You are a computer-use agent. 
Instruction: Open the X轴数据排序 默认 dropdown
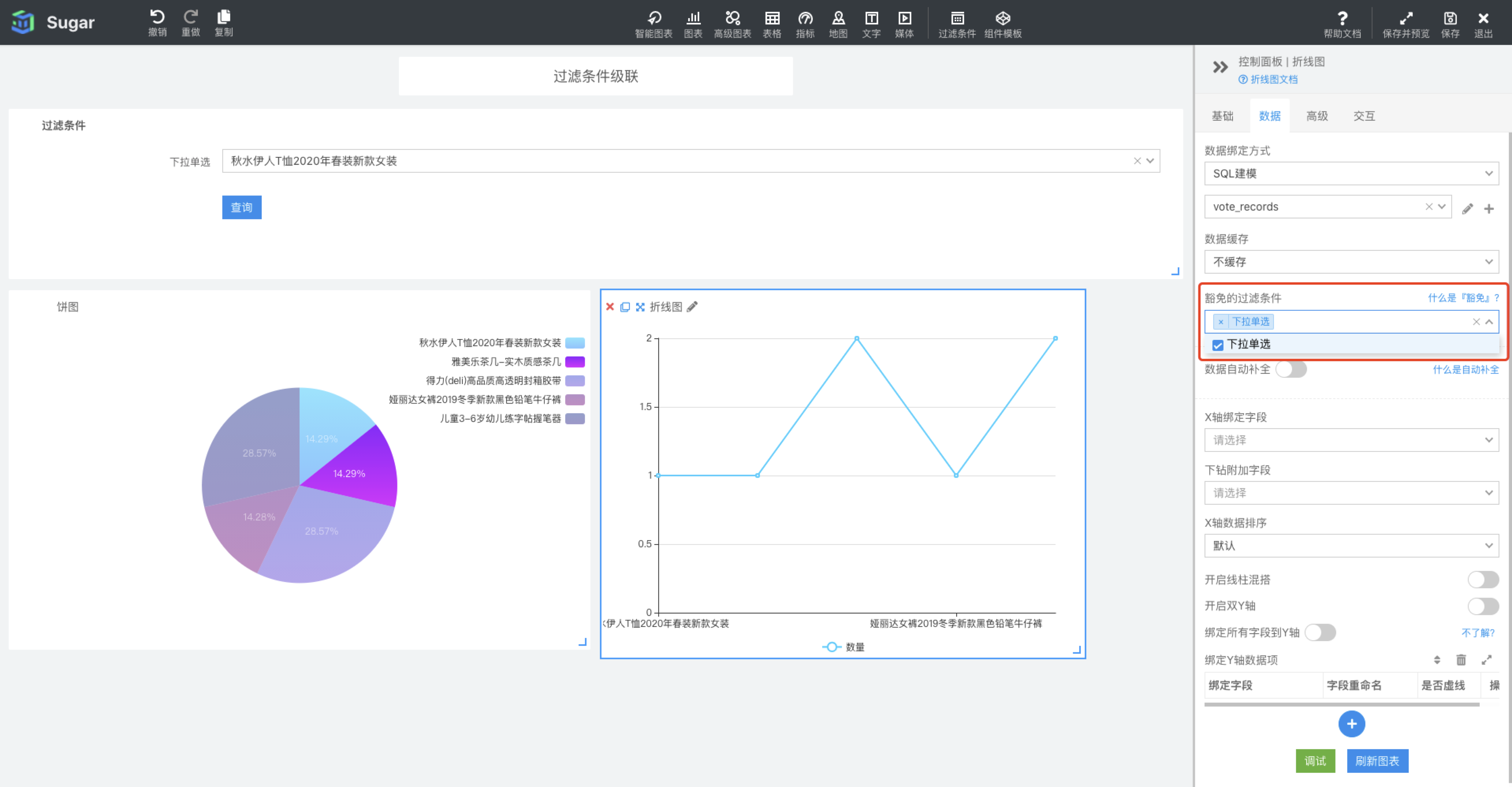click(1351, 546)
